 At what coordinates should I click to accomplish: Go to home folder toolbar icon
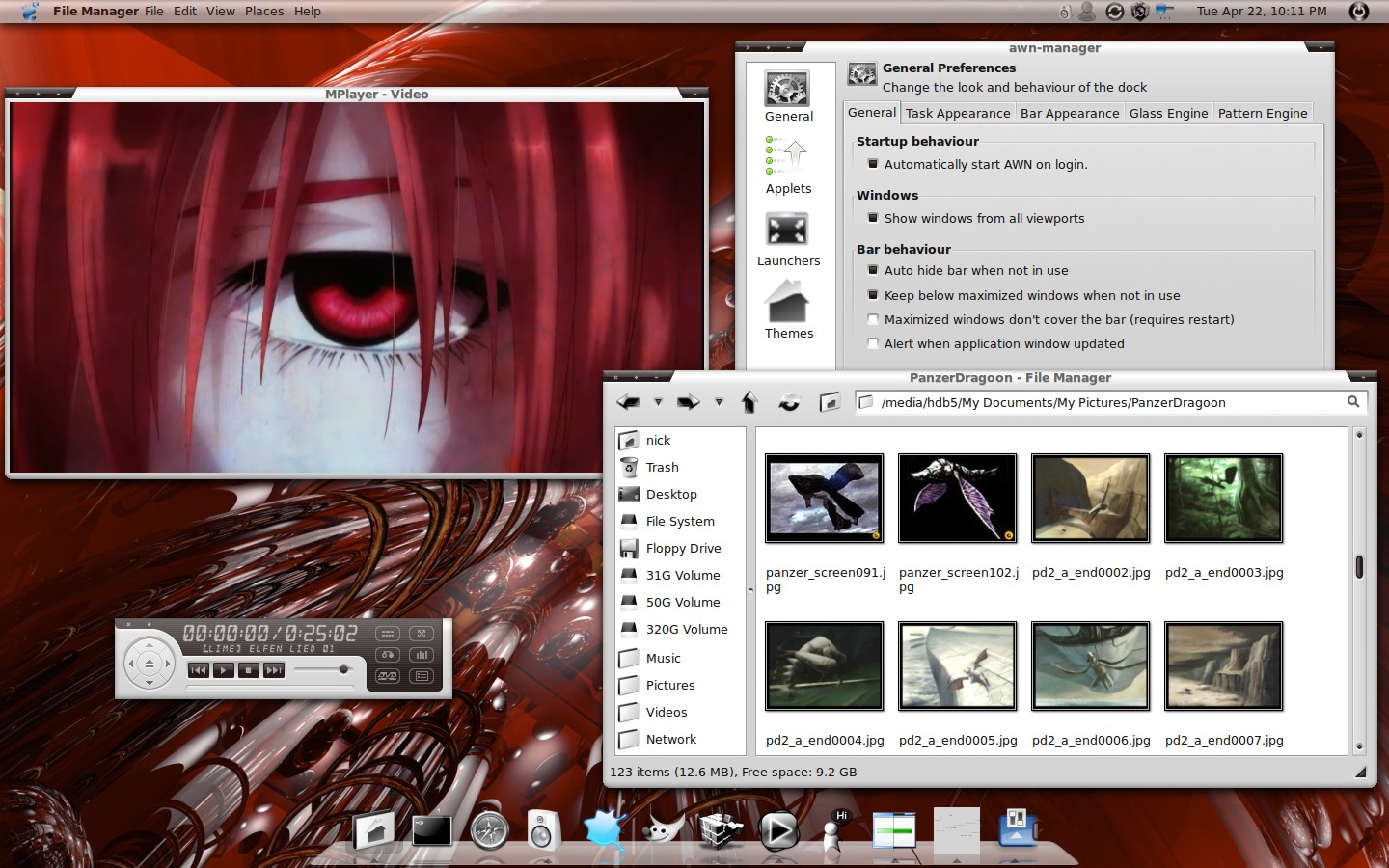click(x=830, y=402)
